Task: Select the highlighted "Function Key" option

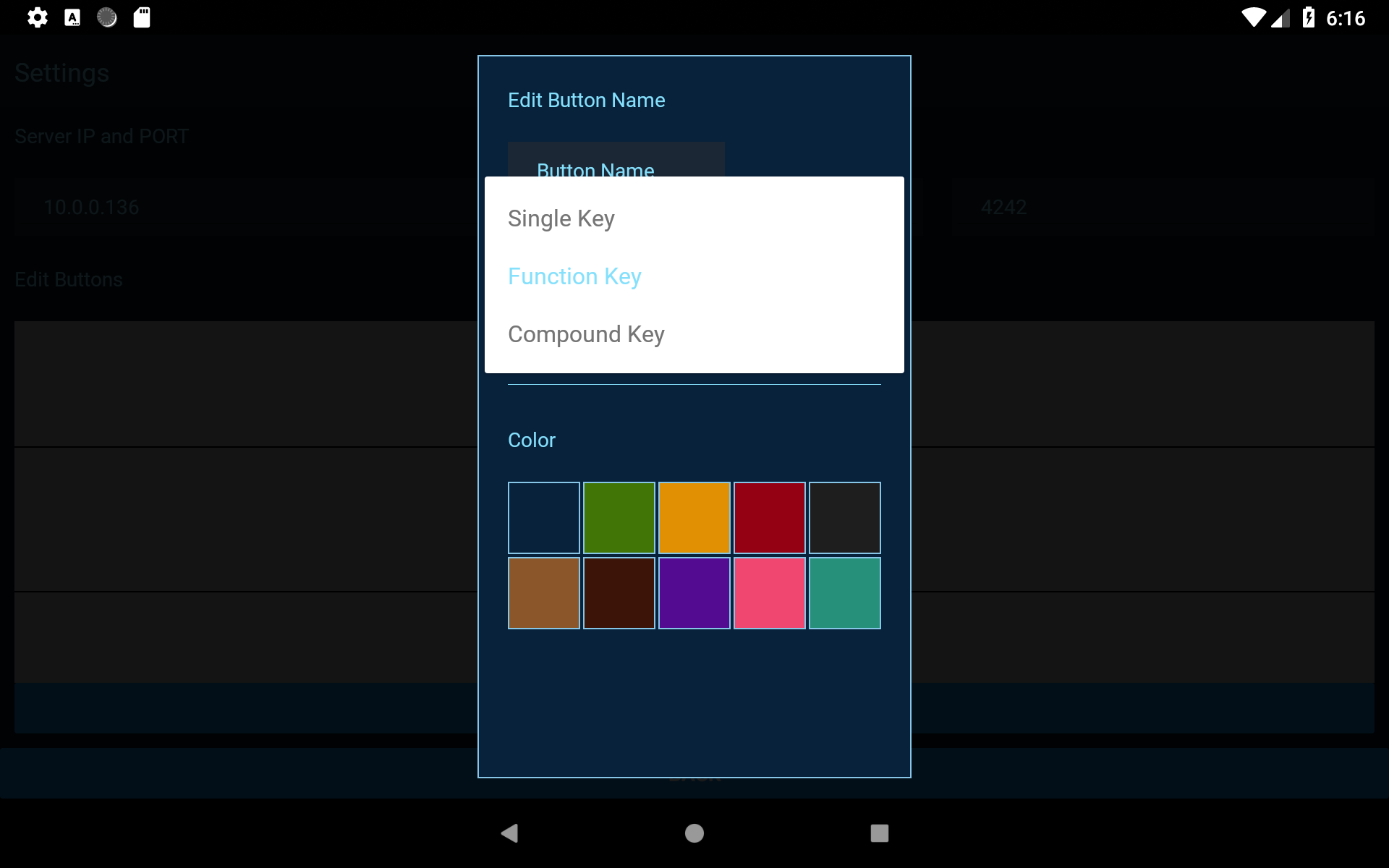Action: point(574,276)
